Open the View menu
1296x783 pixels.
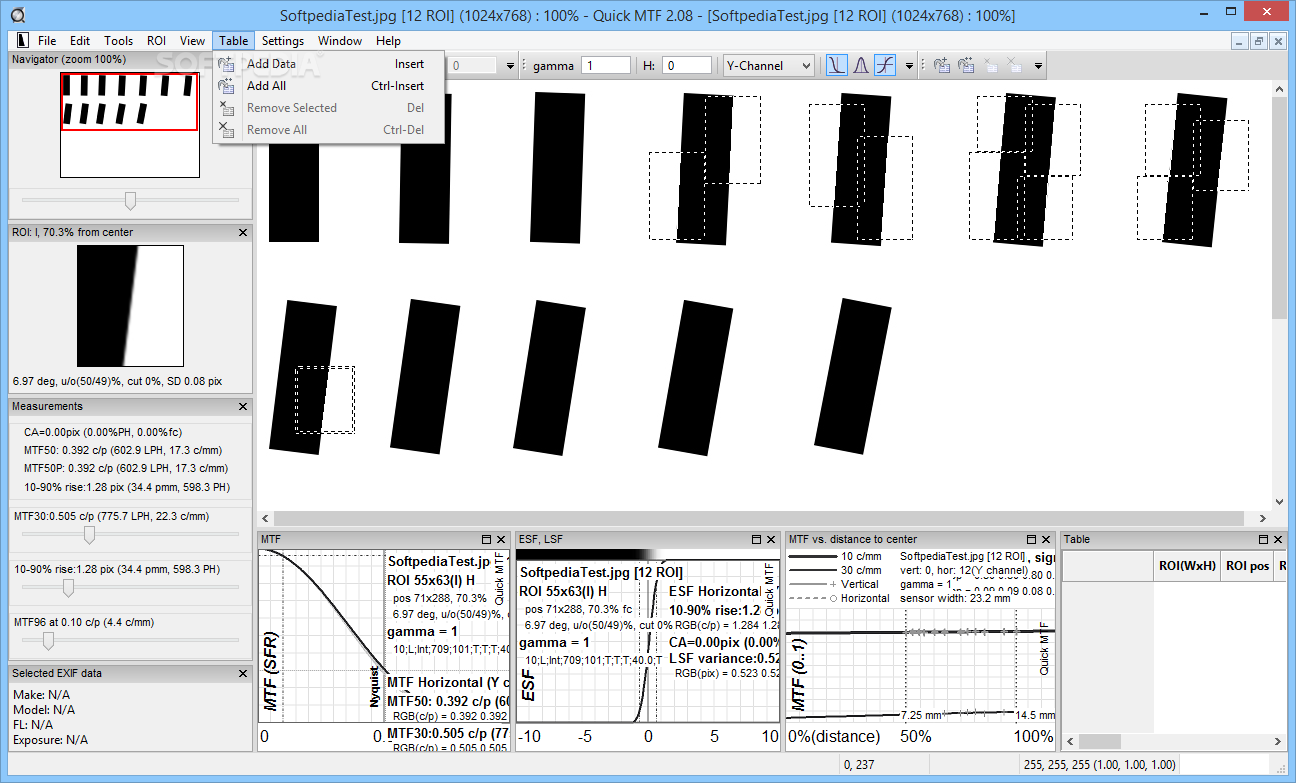coord(192,41)
